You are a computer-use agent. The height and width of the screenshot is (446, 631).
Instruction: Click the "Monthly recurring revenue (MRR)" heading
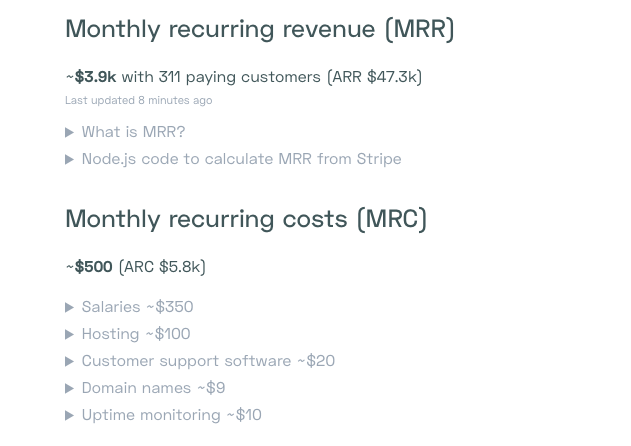click(x=260, y=29)
